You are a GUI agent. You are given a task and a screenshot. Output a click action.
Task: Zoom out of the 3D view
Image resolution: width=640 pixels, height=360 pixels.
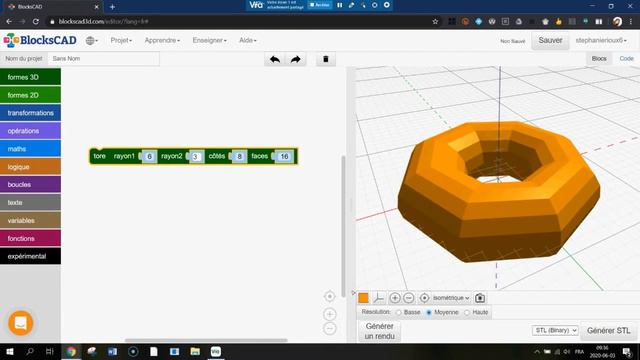(409, 298)
